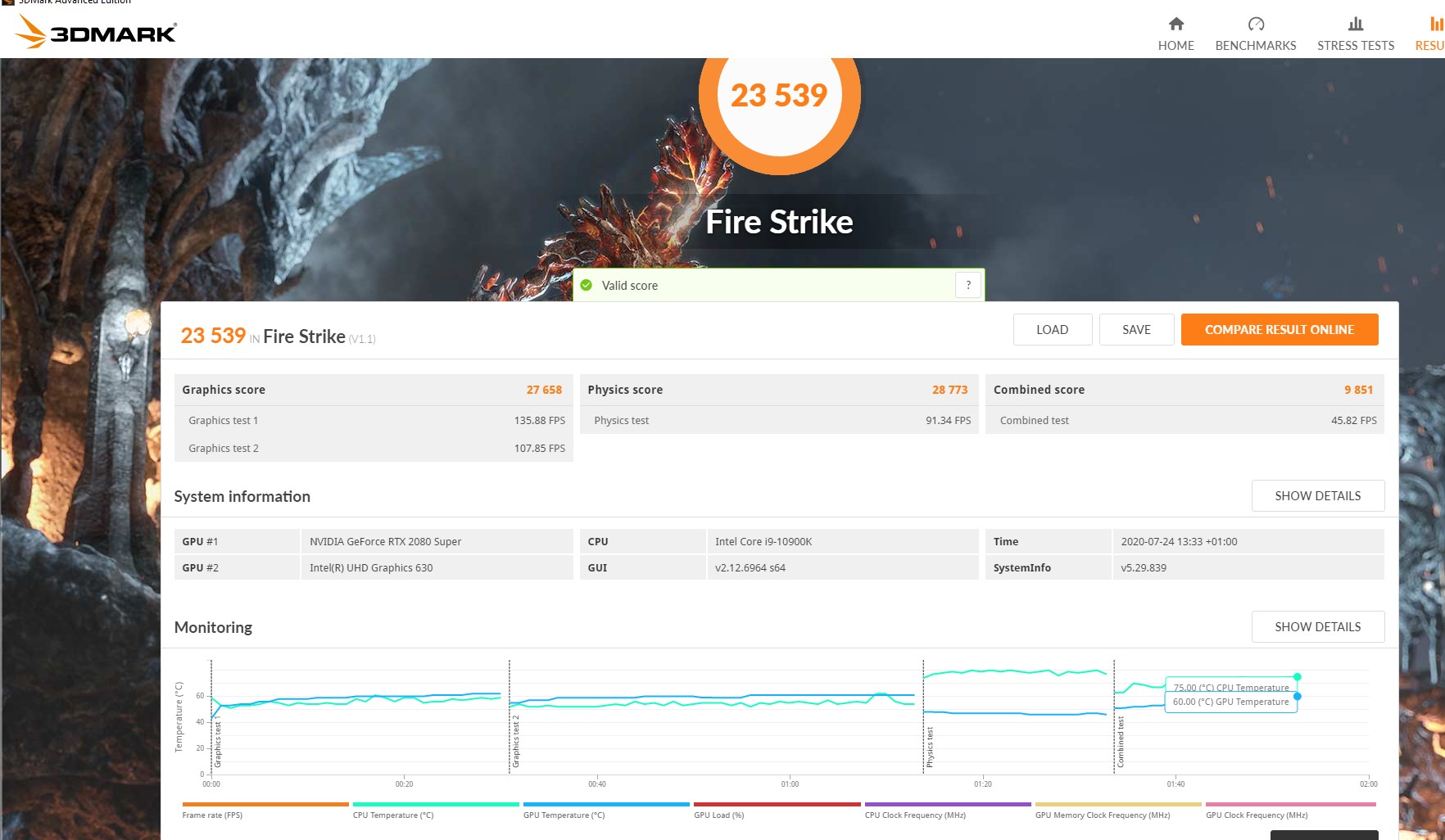Click the green Valid score checkmark
This screenshot has width=1445, height=840.
(x=587, y=286)
